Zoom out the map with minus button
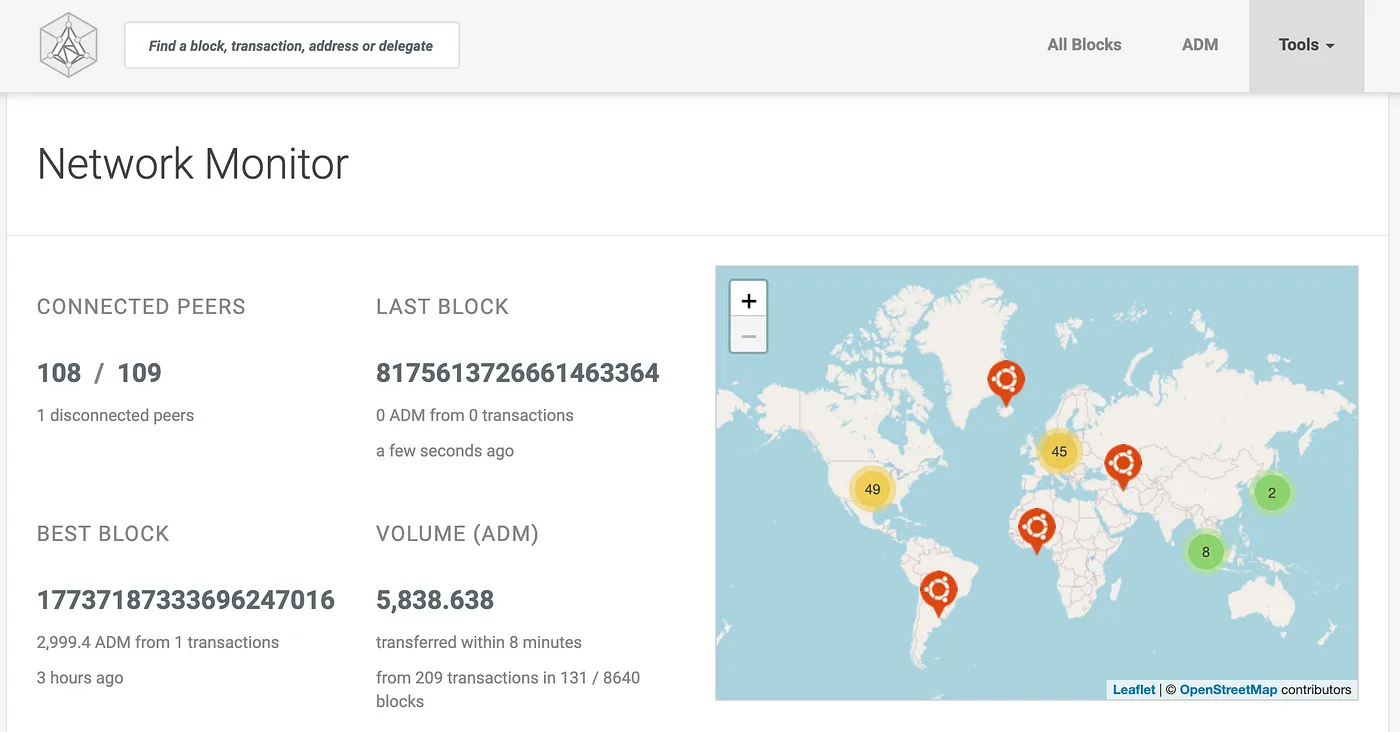 pyautogui.click(x=749, y=335)
